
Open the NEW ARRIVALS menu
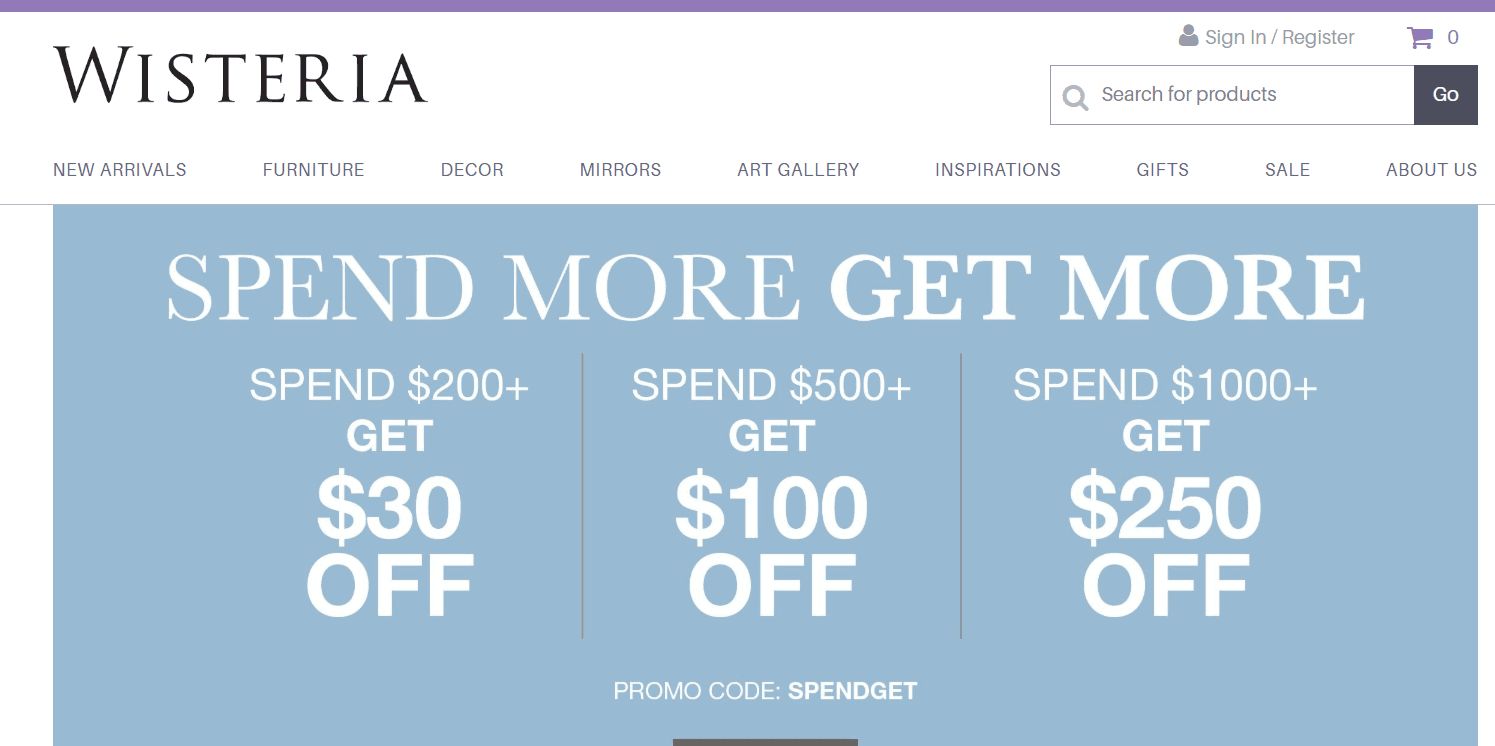(x=119, y=170)
